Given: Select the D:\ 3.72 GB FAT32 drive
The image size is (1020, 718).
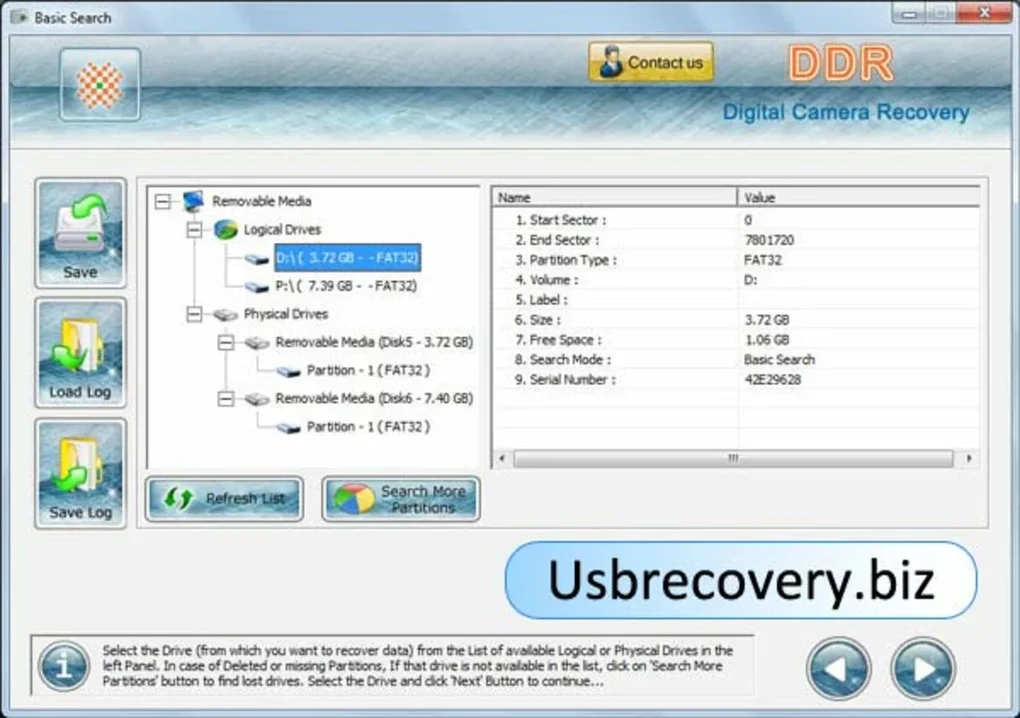Looking at the screenshot, I should tap(347, 258).
